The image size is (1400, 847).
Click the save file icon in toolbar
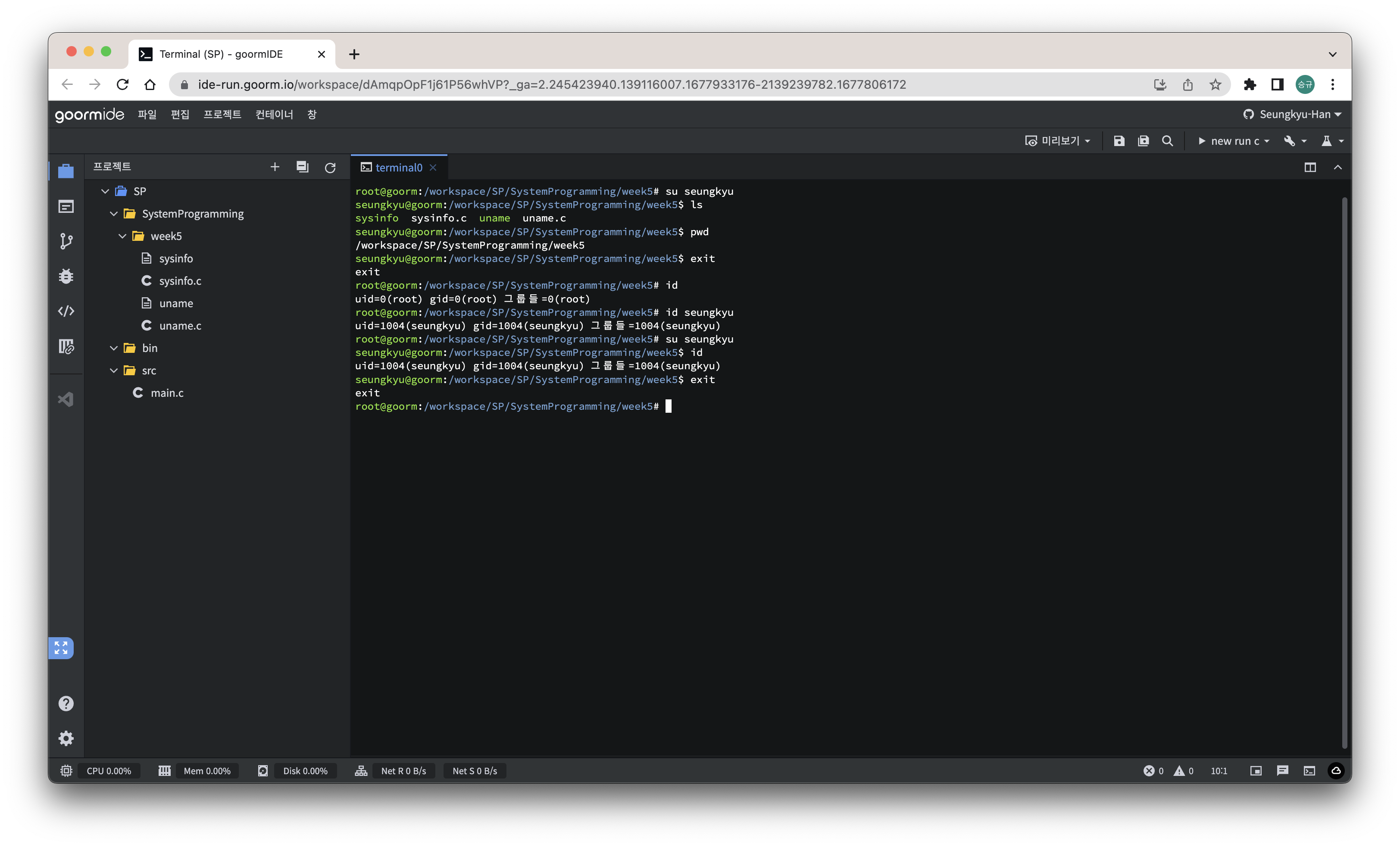1119,141
